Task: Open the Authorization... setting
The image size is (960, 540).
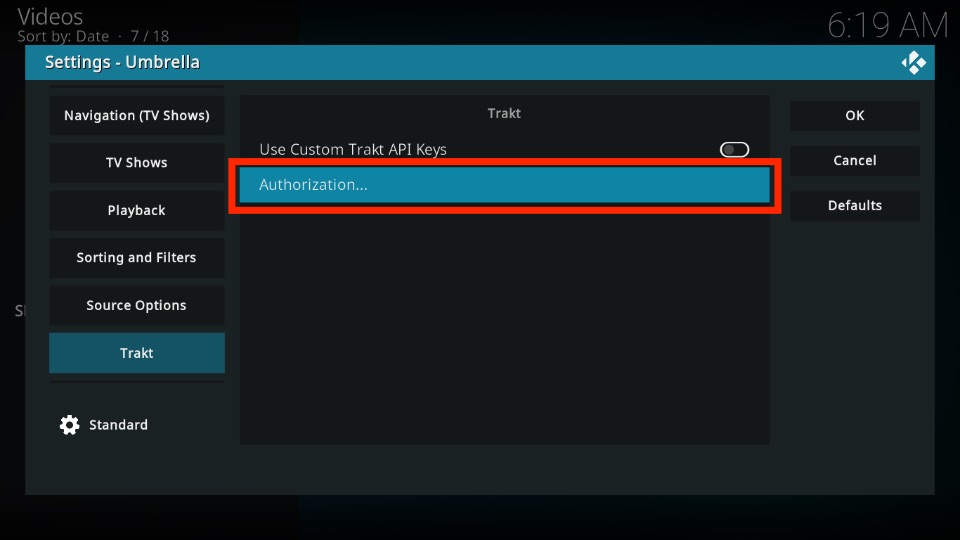Action: coord(504,185)
